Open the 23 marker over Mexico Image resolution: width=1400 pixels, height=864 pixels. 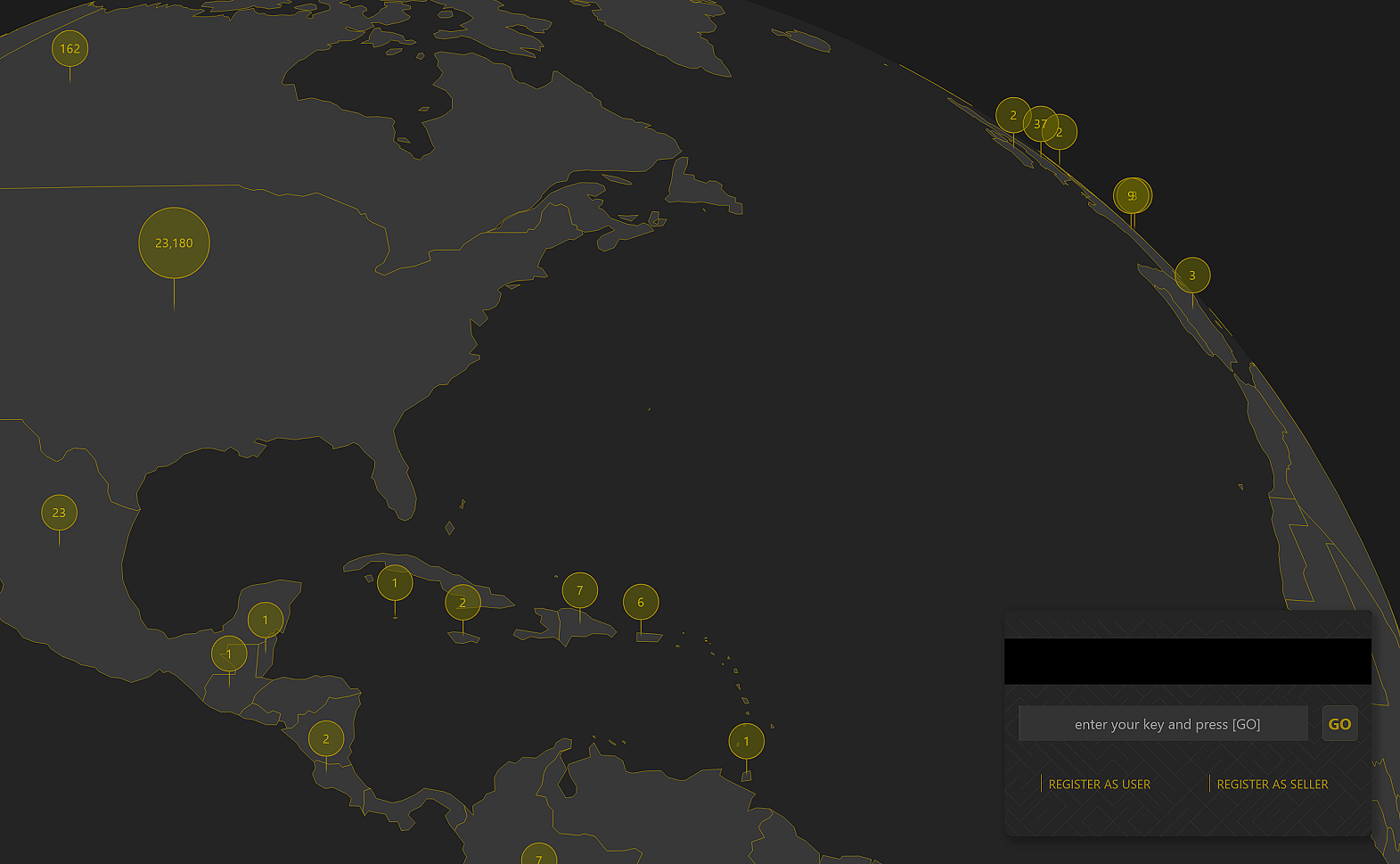[x=59, y=513]
